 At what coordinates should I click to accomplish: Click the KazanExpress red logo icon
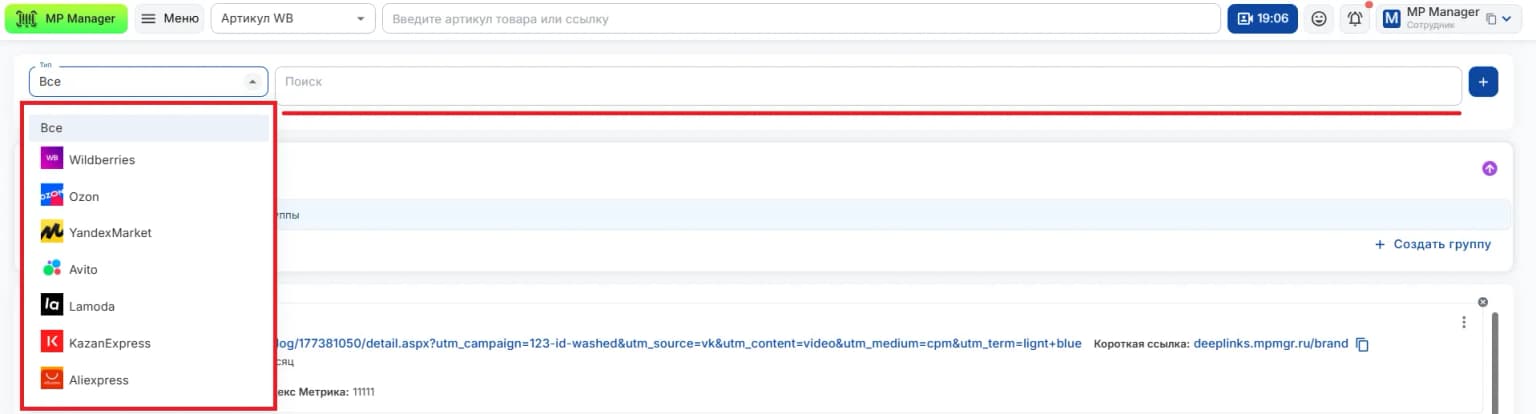pos(52,342)
